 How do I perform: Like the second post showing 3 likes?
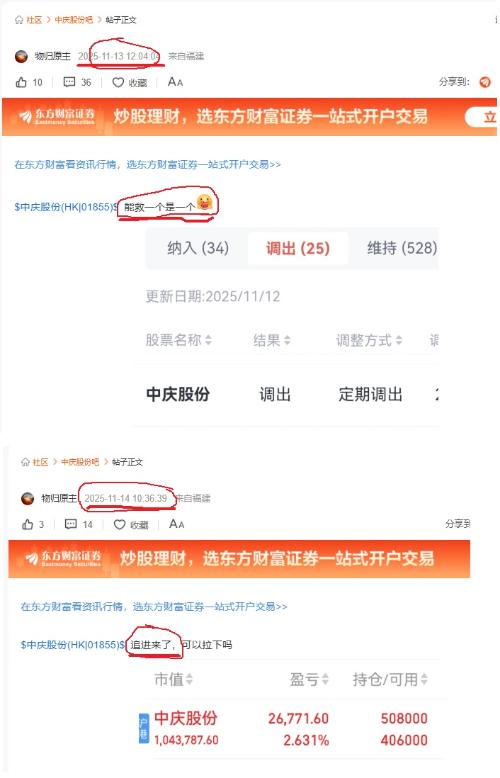(x=28, y=524)
